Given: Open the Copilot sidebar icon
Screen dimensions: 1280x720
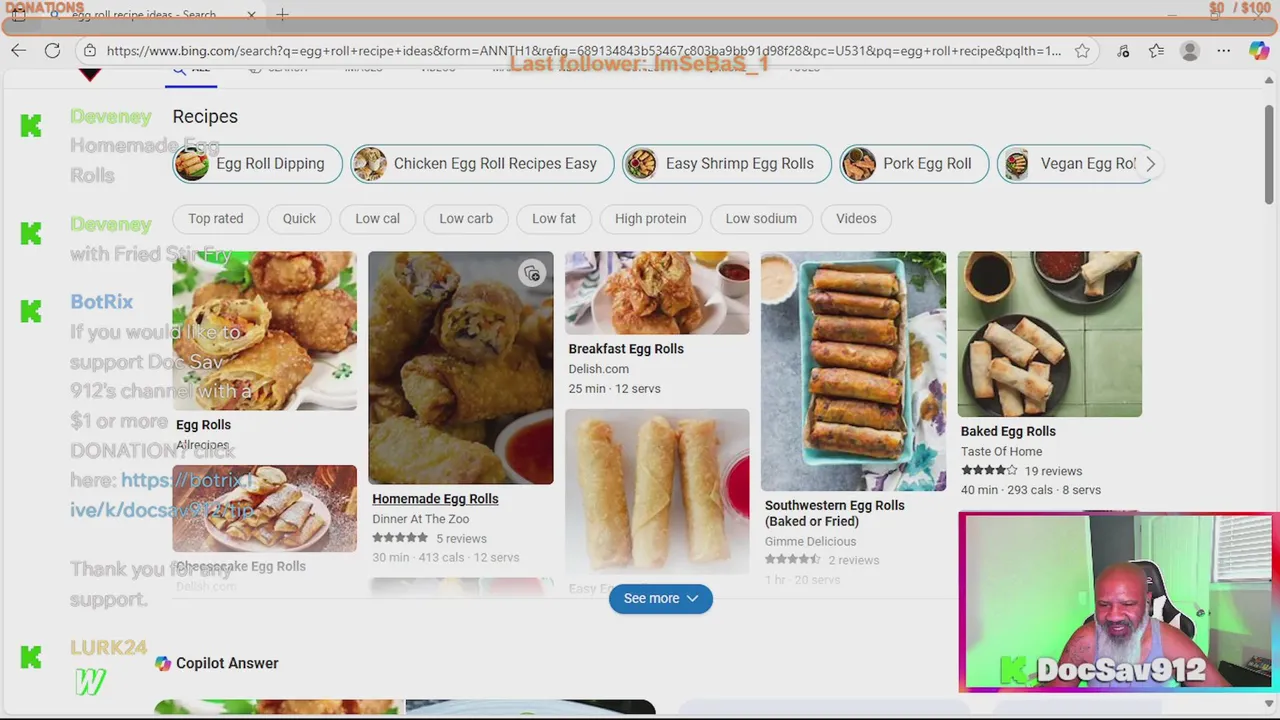Looking at the screenshot, I should point(1259,51).
